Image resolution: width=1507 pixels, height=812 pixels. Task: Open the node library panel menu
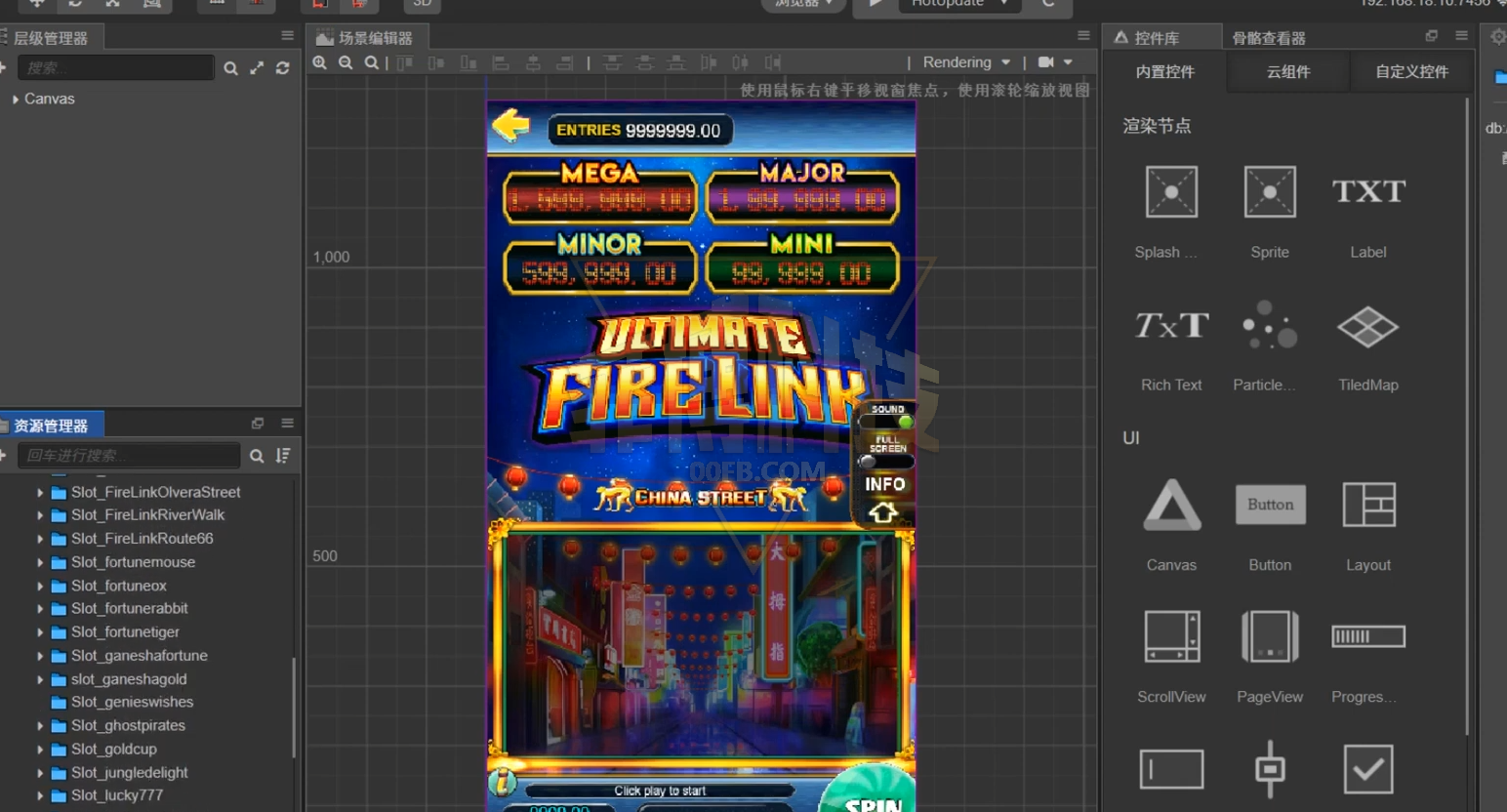pos(1461,35)
